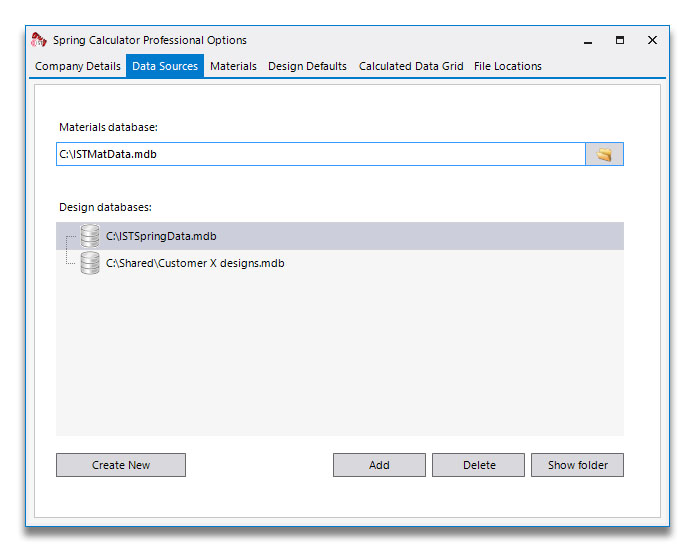Screen dimensions: 695x552
Task: Click the Show folder button
Action: point(577,465)
